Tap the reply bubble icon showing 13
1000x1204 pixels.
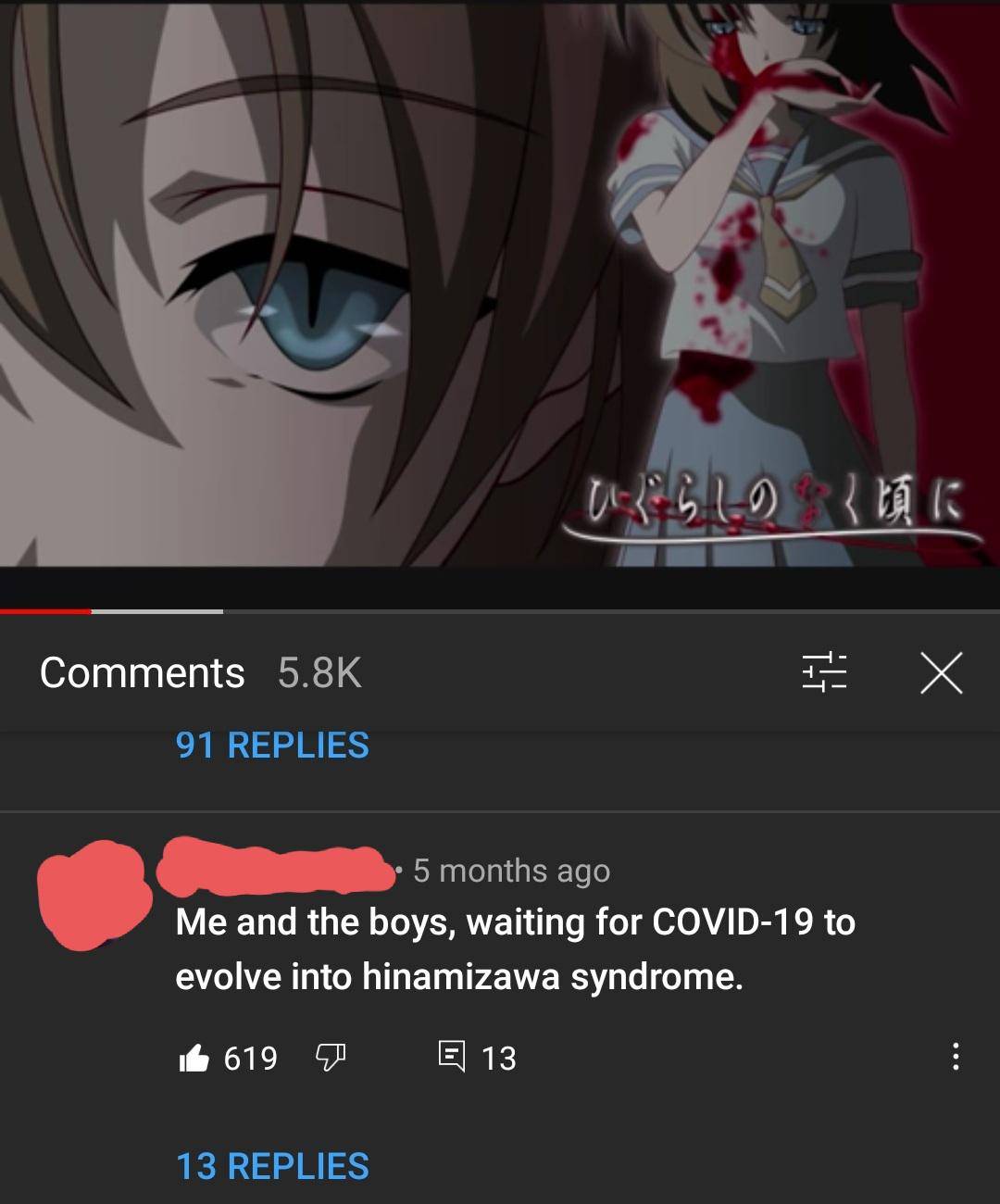tap(451, 1057)
